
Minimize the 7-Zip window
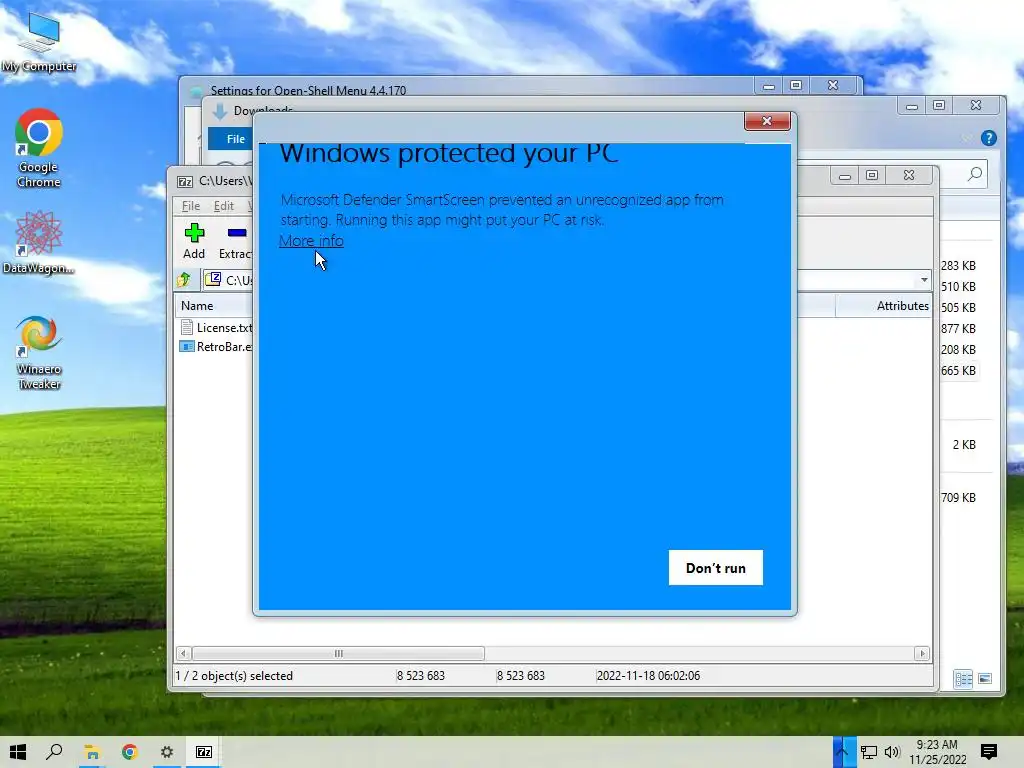click(844, 176)
